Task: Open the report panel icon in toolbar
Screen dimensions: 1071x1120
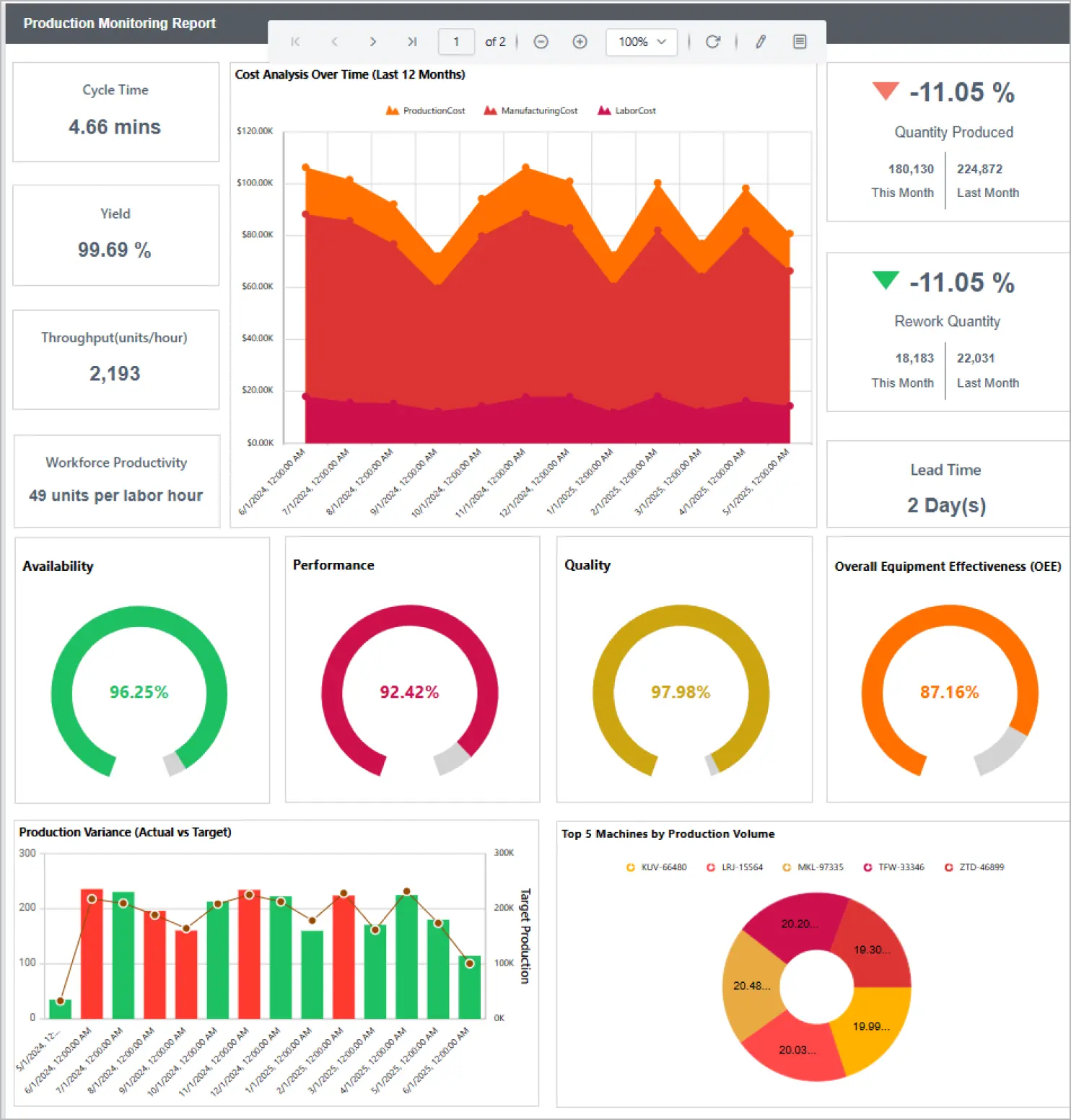Action: (800, 42)
